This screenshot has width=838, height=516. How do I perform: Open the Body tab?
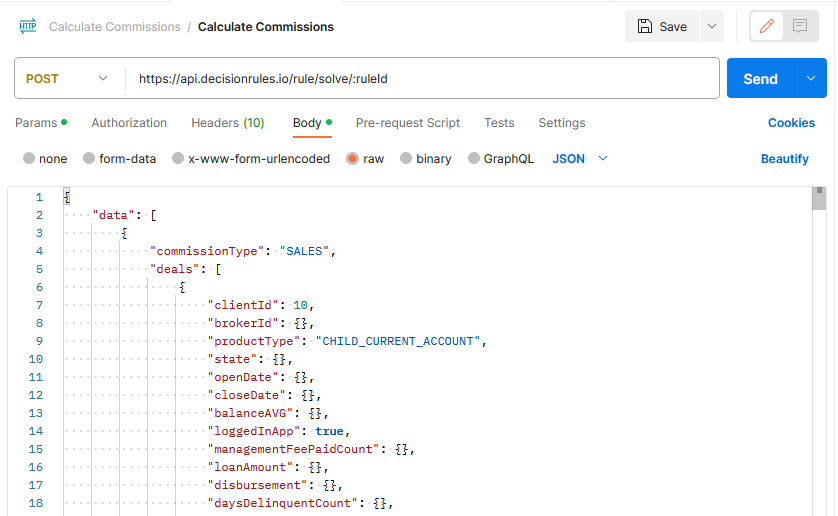(x=312, y=123)
